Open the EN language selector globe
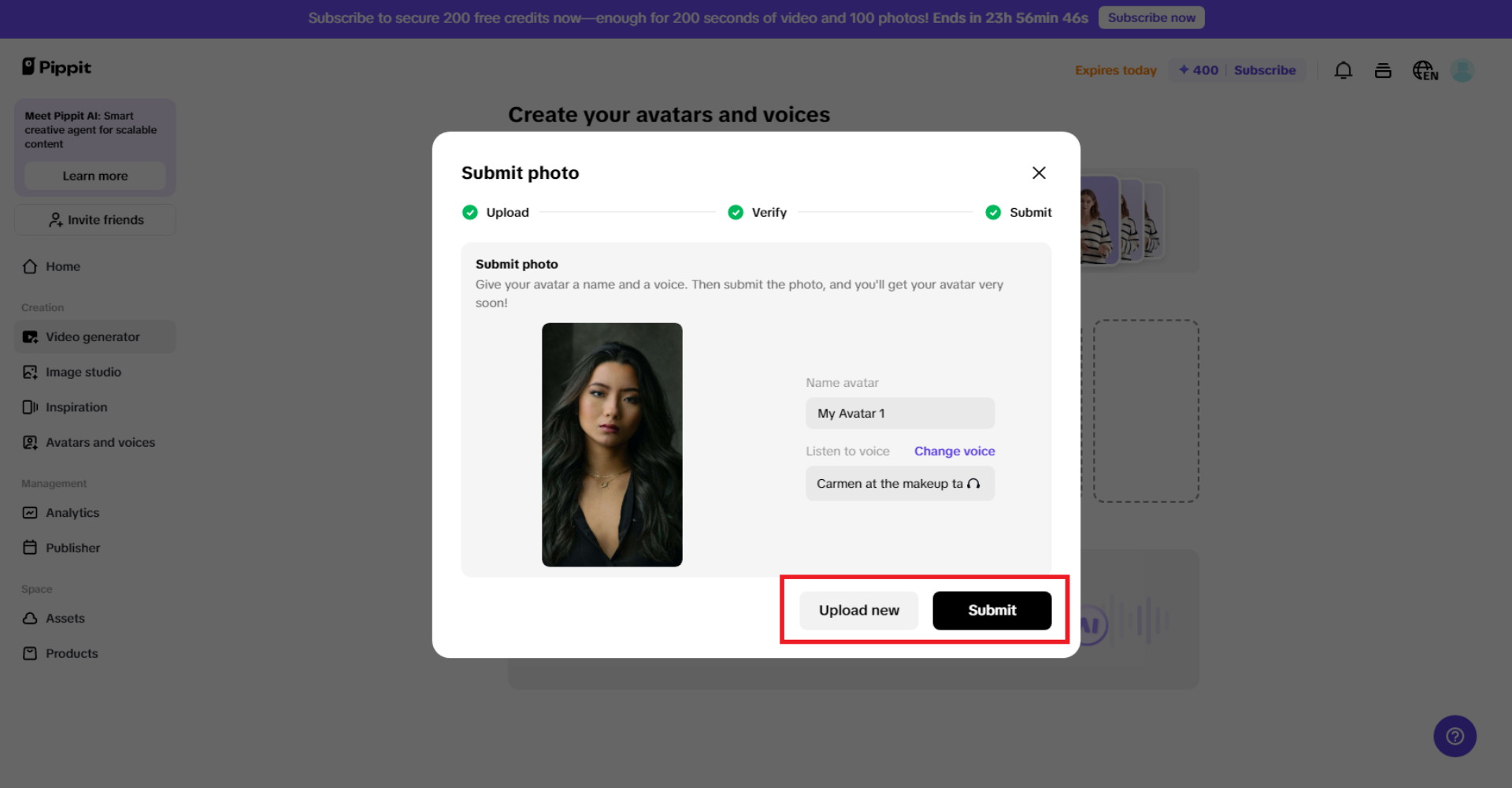Screen dimensions: 1512x788 1425,70
